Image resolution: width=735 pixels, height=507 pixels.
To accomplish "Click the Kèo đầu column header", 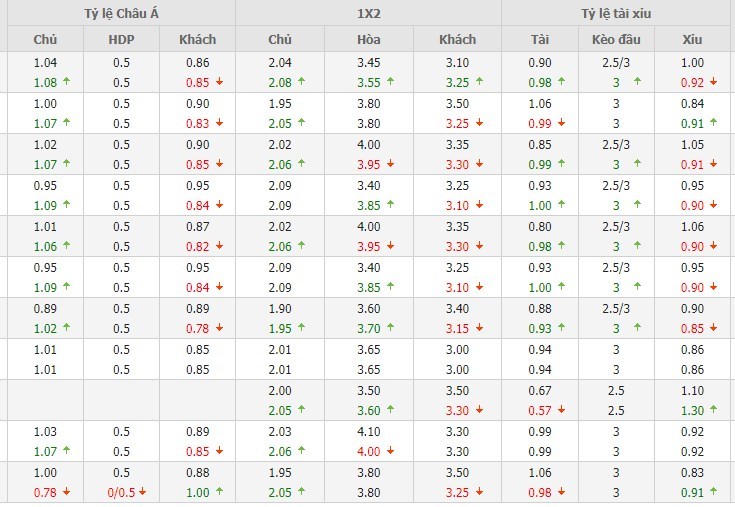I will [617, 39].
